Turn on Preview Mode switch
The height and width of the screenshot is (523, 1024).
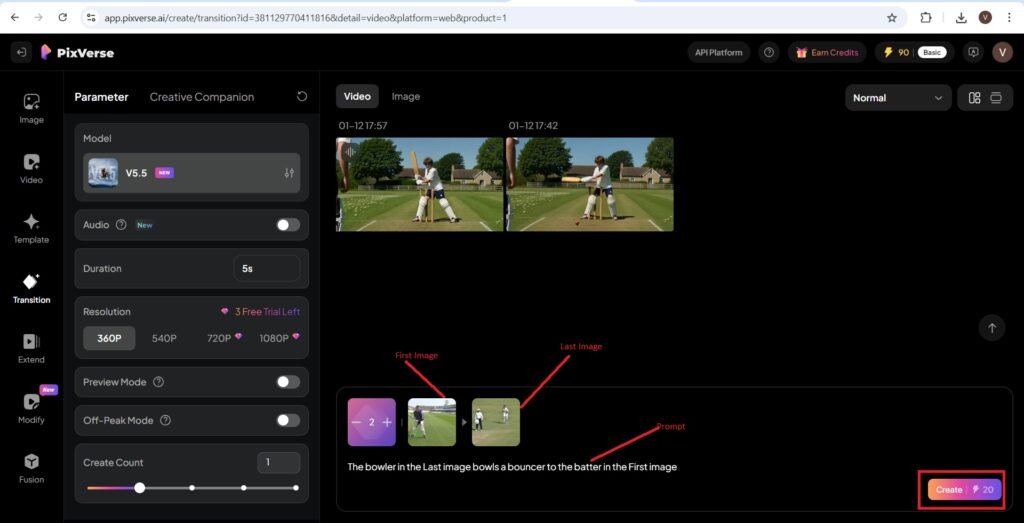click(x=288, y=382)
